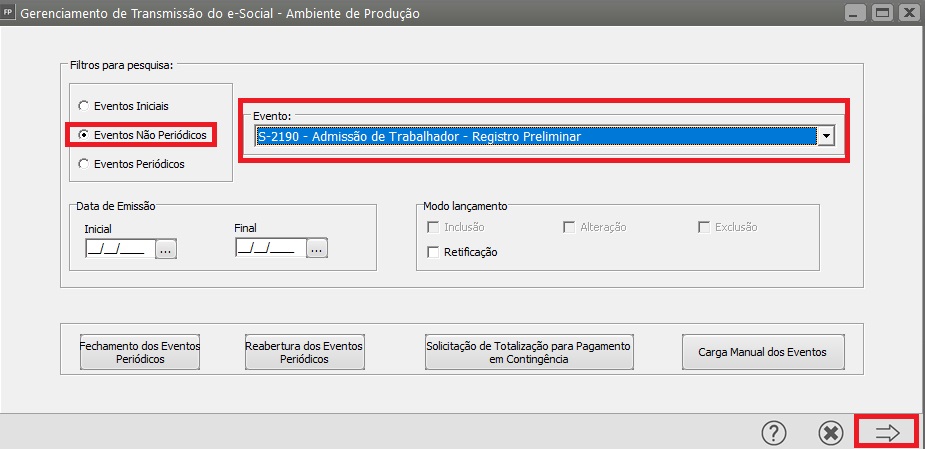Open date picker for Final date

click(317, 250)
